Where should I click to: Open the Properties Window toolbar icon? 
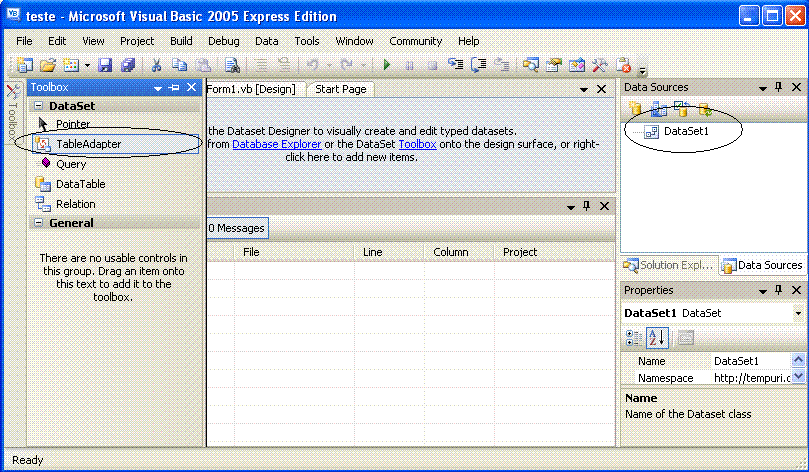pos(554,65)
